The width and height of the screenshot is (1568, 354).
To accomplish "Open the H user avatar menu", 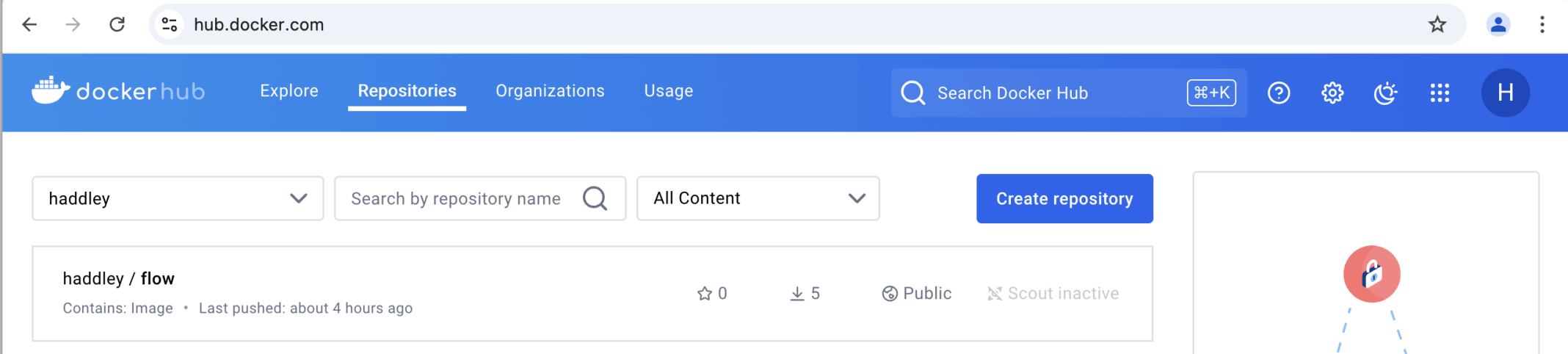I will pos(1505,93).
